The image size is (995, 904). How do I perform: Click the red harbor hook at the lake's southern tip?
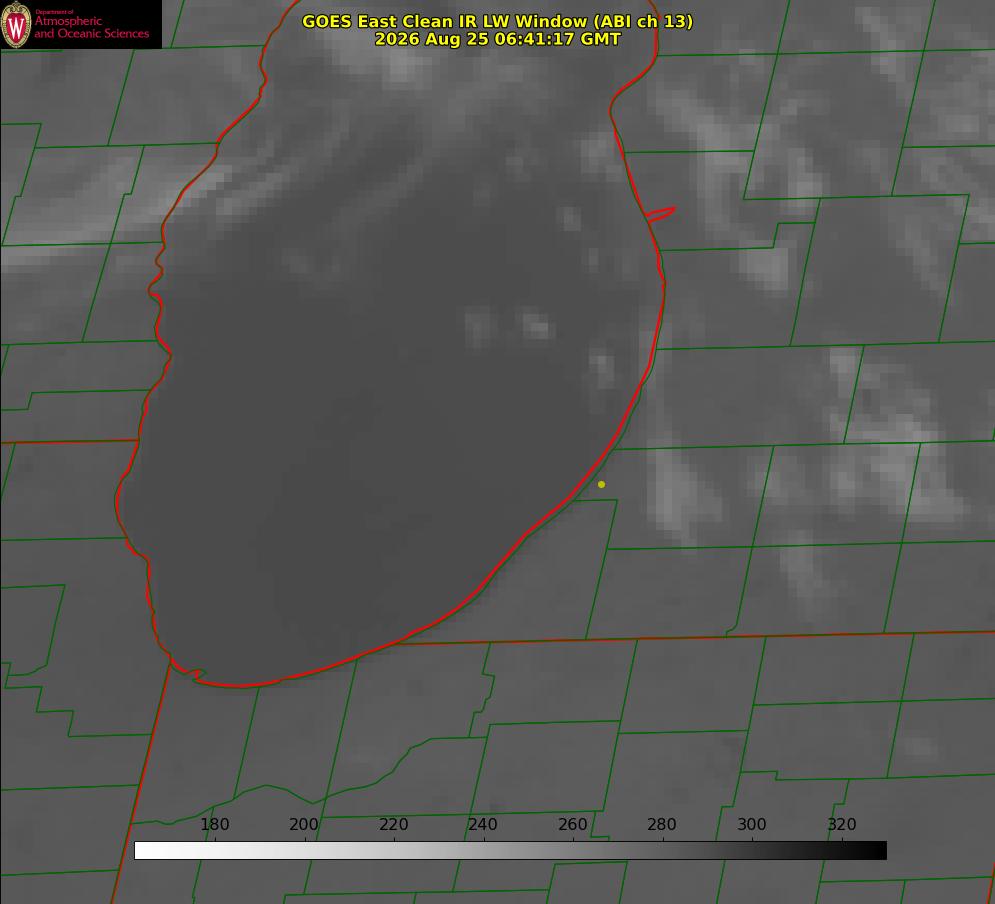click(188, 672)
